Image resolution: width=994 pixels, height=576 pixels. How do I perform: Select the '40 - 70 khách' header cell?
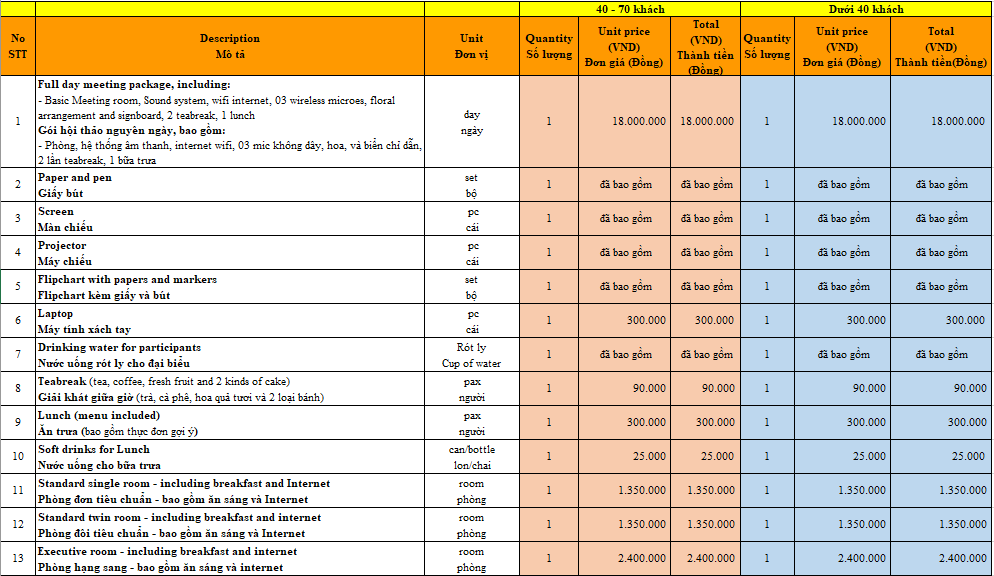(x=630, y=9)
